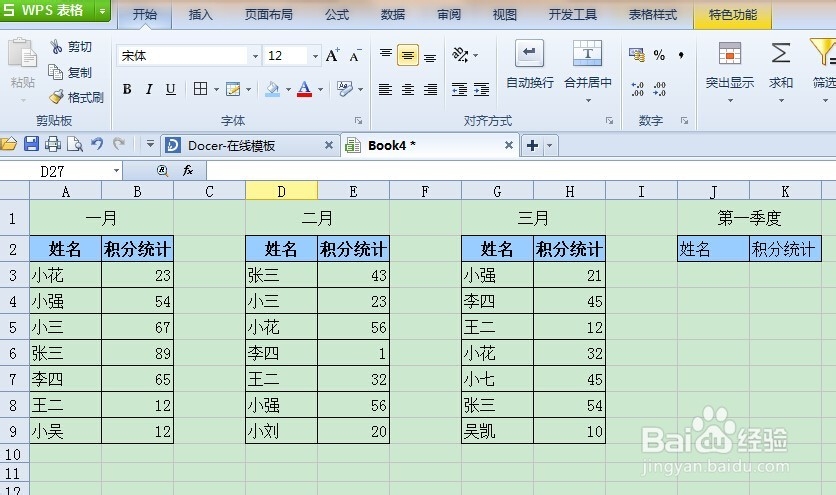Click the Copy (复制) icon

[55, 71]
